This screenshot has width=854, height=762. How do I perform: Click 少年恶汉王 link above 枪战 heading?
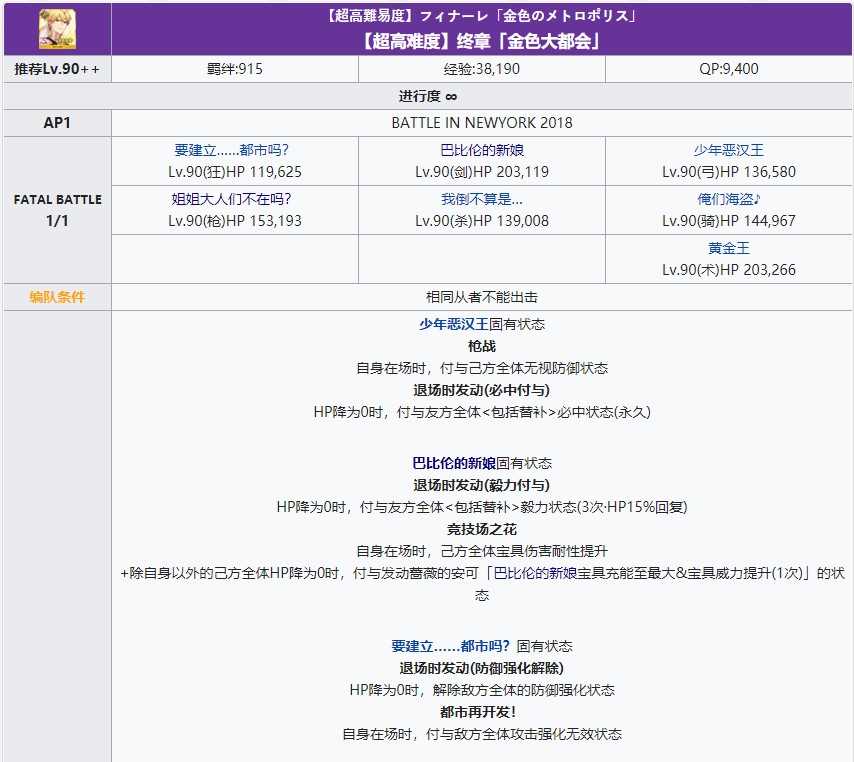click(454, 325)
